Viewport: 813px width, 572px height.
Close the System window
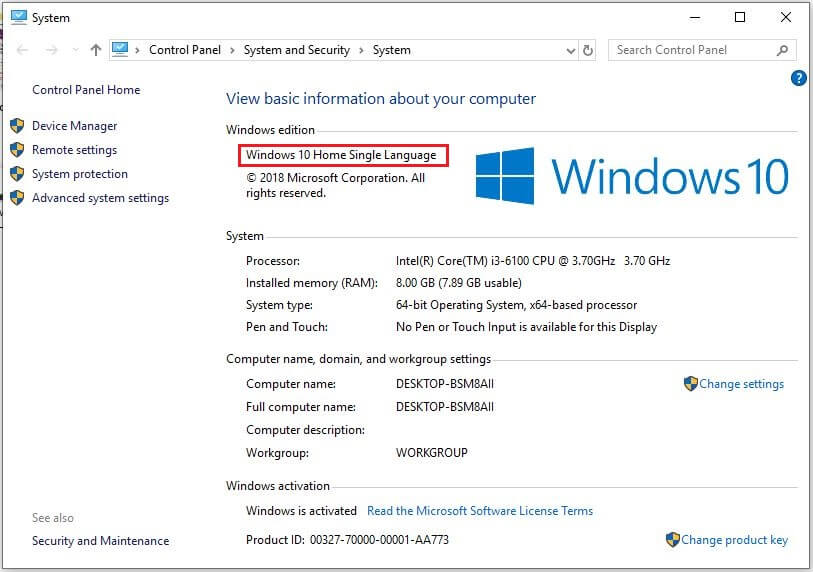[786, 17]
